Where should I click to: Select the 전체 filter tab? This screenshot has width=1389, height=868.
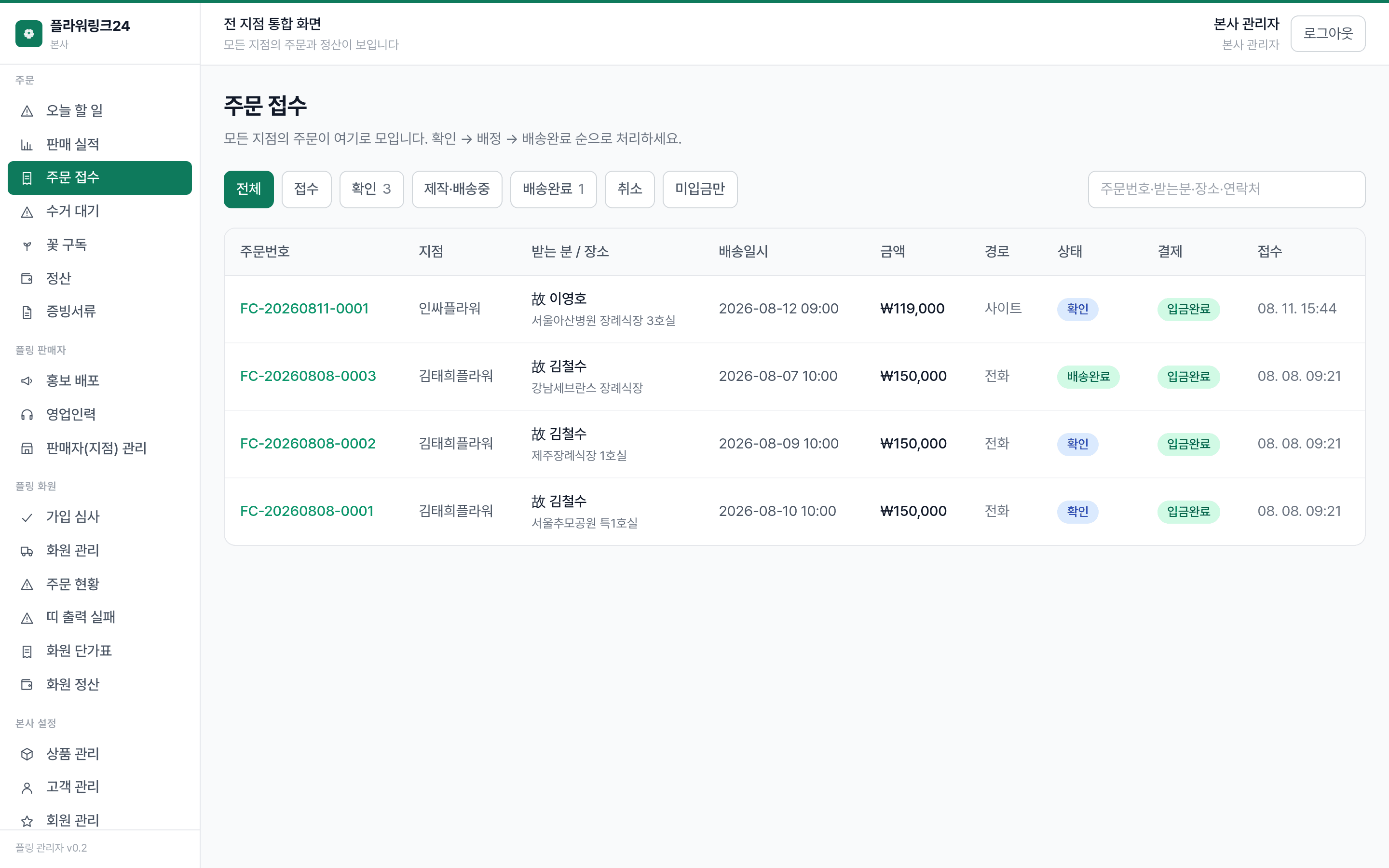pyautogui.click(x=248, y=190)
